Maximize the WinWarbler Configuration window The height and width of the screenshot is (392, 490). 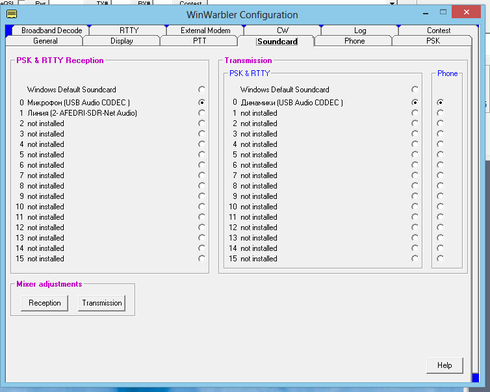[x=443, y=12]
